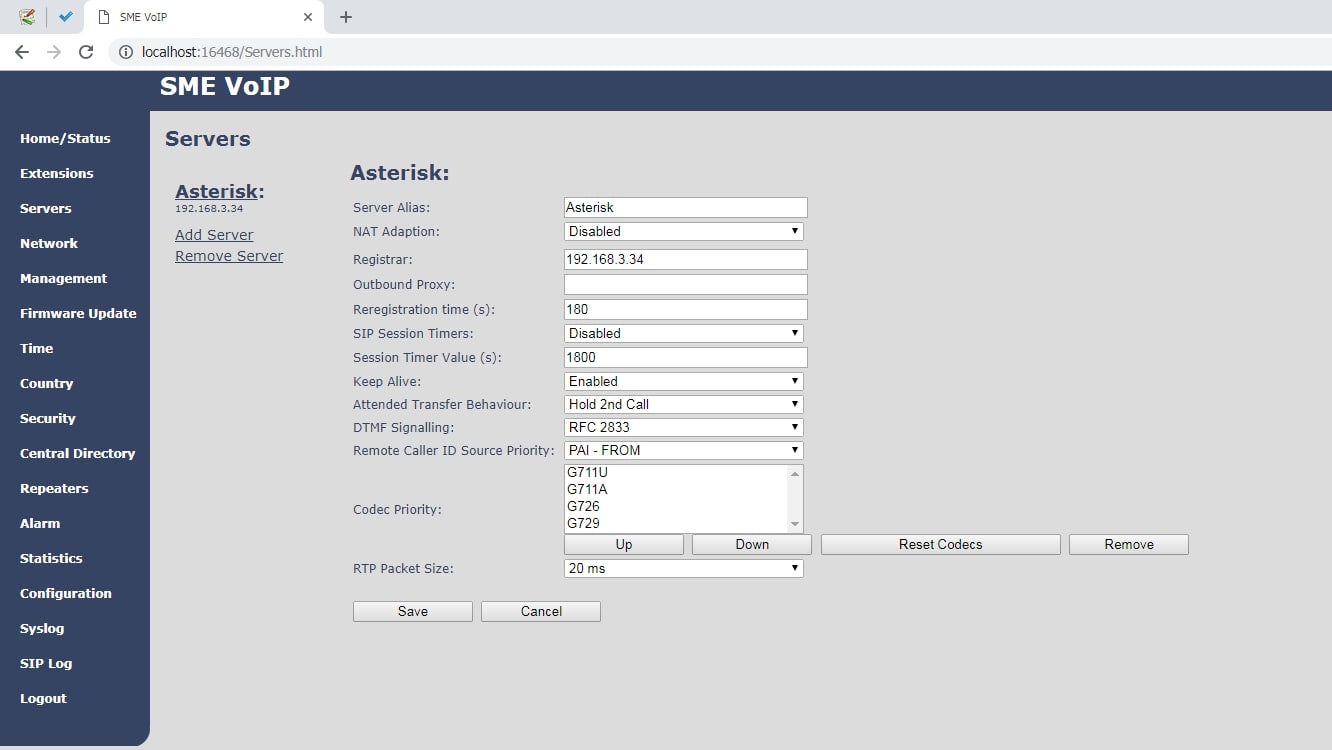Screen dimensions: 1332x750
Task: Open NAT Adaption dropdown
Action: pos(684,231)
